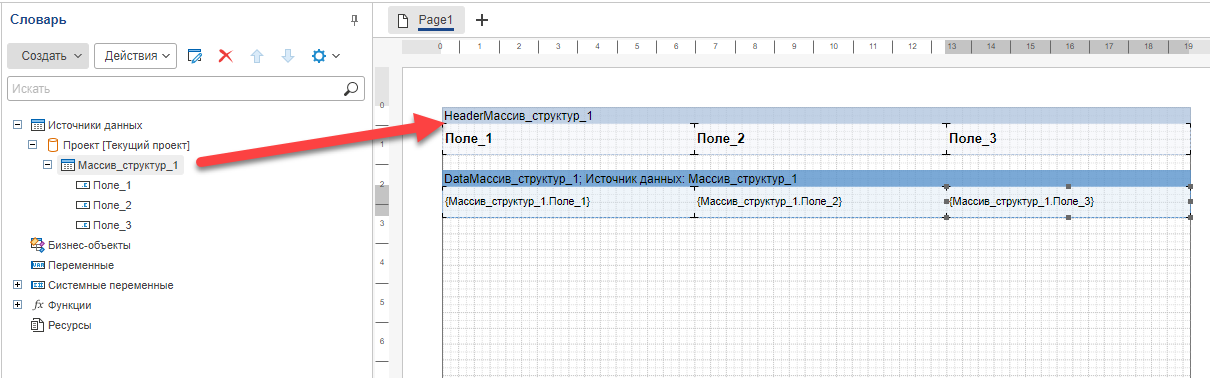
Task: Select Ресурсы tree item
Action: pyautogui.click(x=70, y=325)
